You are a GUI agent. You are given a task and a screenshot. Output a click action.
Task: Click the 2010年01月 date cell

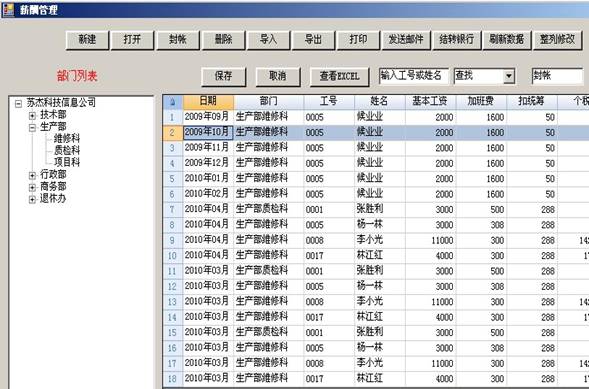(208, 178)
